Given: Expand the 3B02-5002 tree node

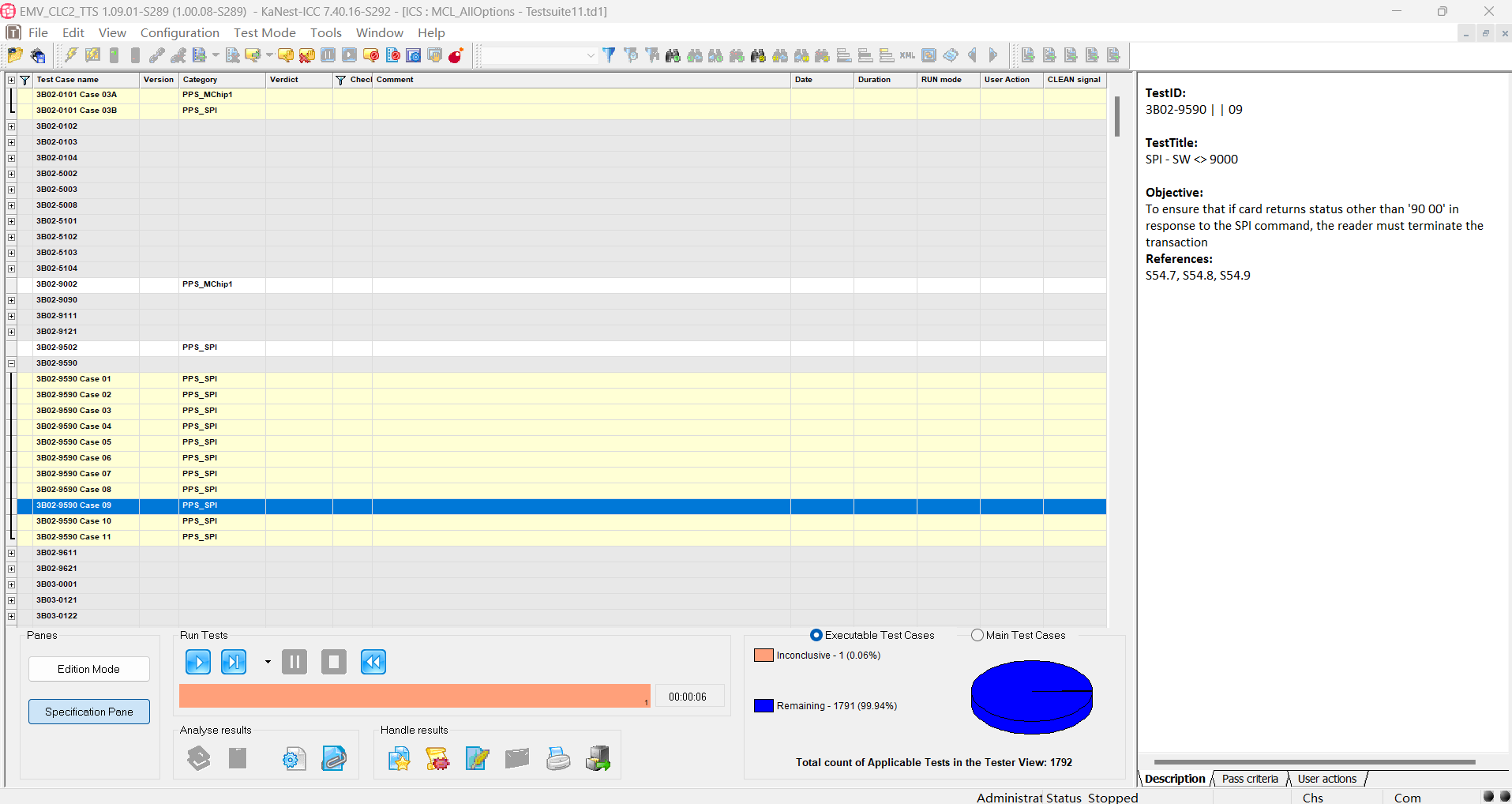Looking at the screenshot, I should point(11,174).
